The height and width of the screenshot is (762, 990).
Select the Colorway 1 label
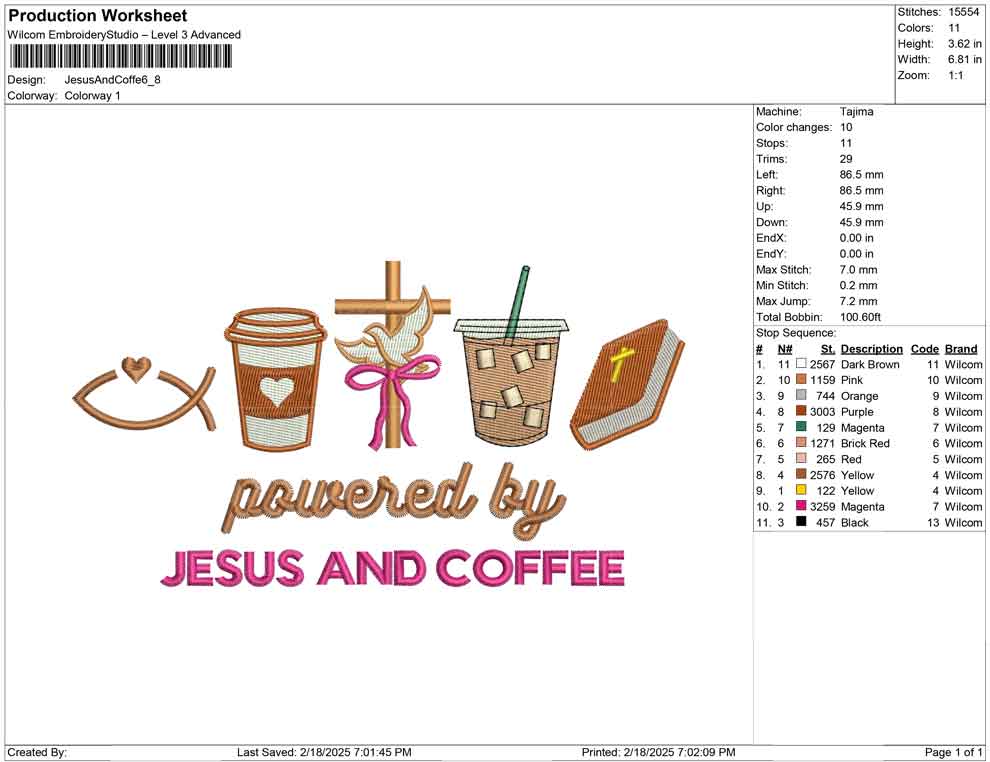(92, 96)
